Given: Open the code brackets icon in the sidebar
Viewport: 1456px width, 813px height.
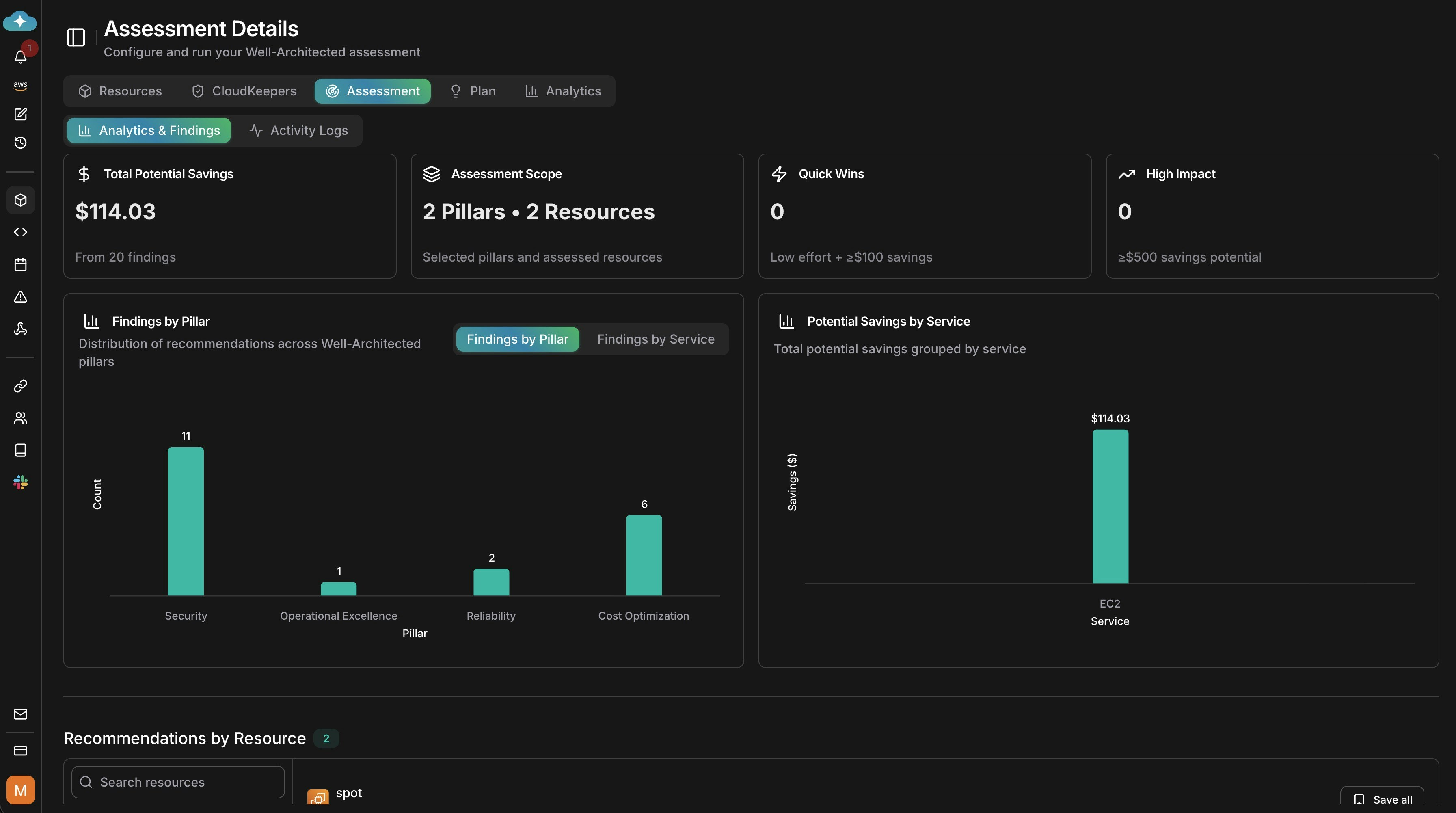Looking at the screenshot, I should tap(20, 232).
